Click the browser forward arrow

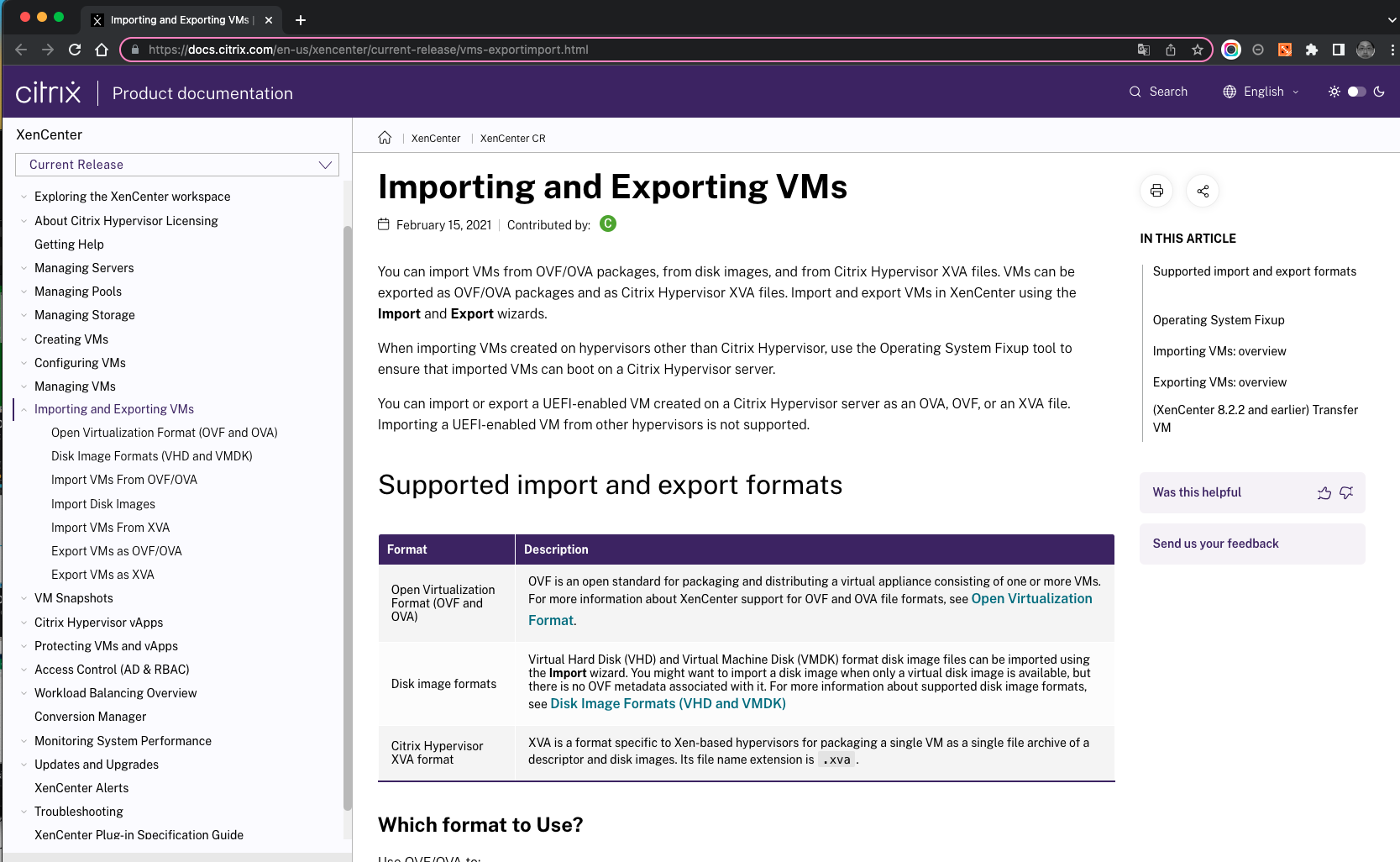[48, 50]
